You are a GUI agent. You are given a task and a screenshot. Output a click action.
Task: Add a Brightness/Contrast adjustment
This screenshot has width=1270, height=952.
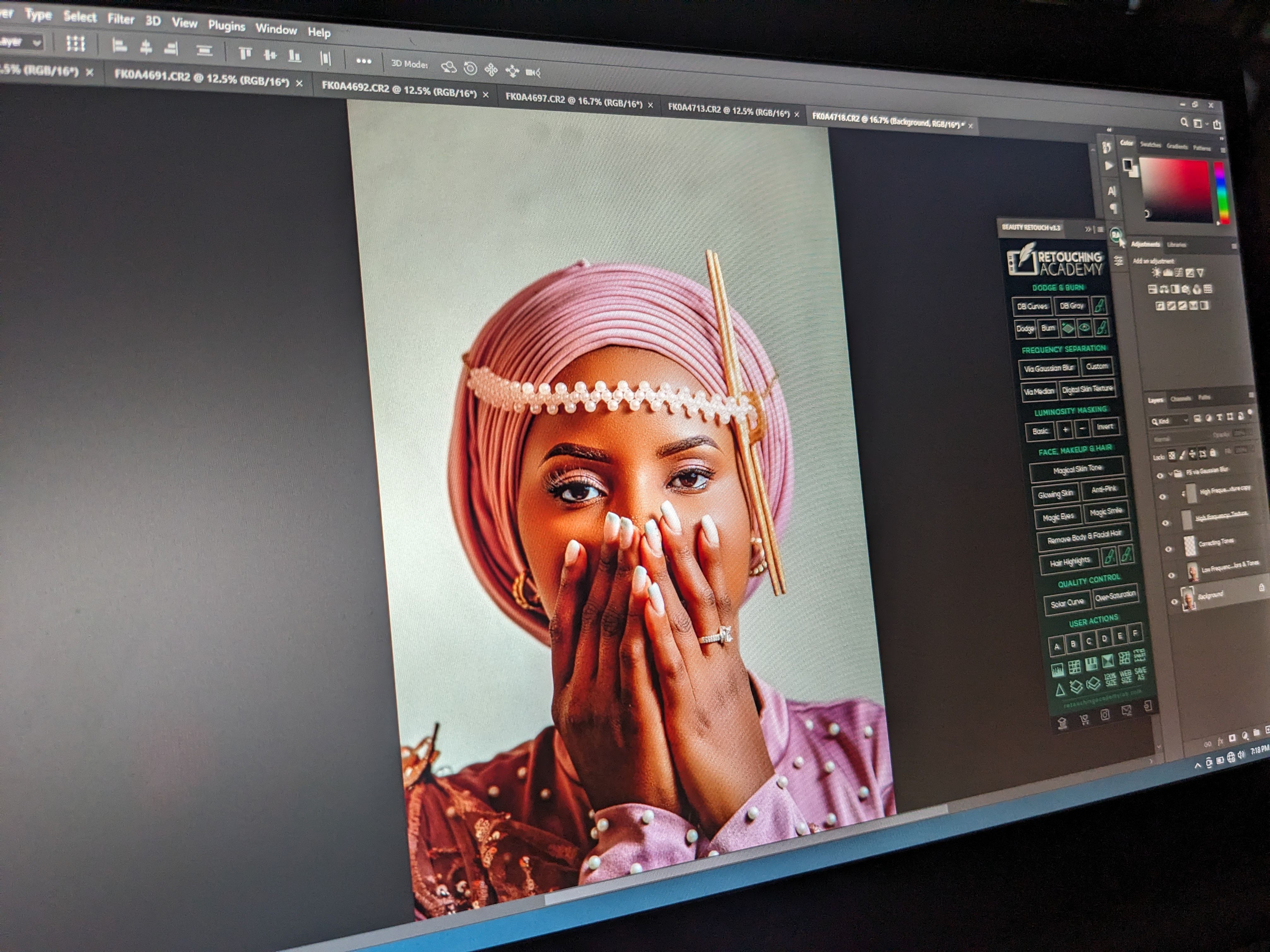coord(1156,272)
